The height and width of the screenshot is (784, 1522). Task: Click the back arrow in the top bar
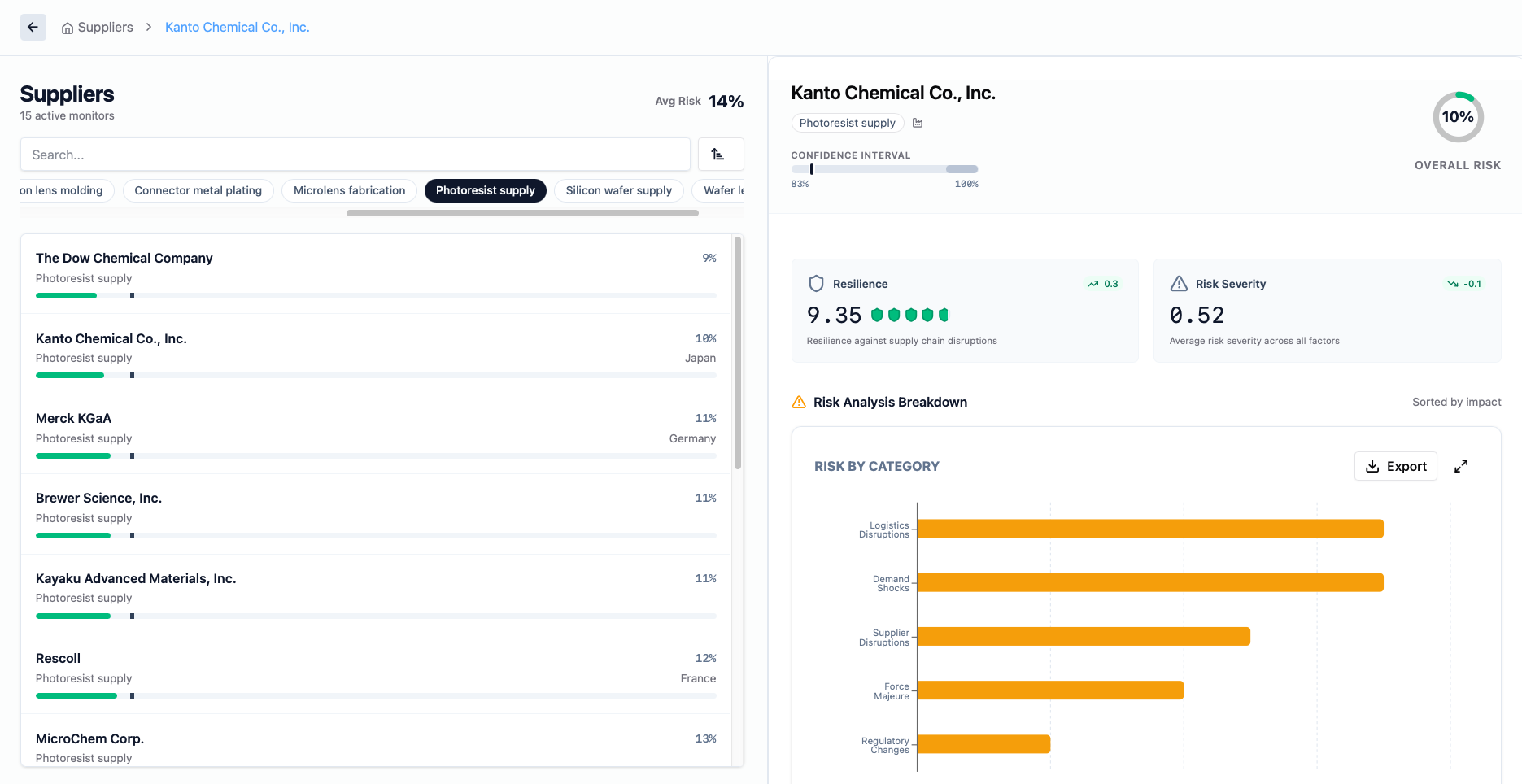[x=33, y=27]
